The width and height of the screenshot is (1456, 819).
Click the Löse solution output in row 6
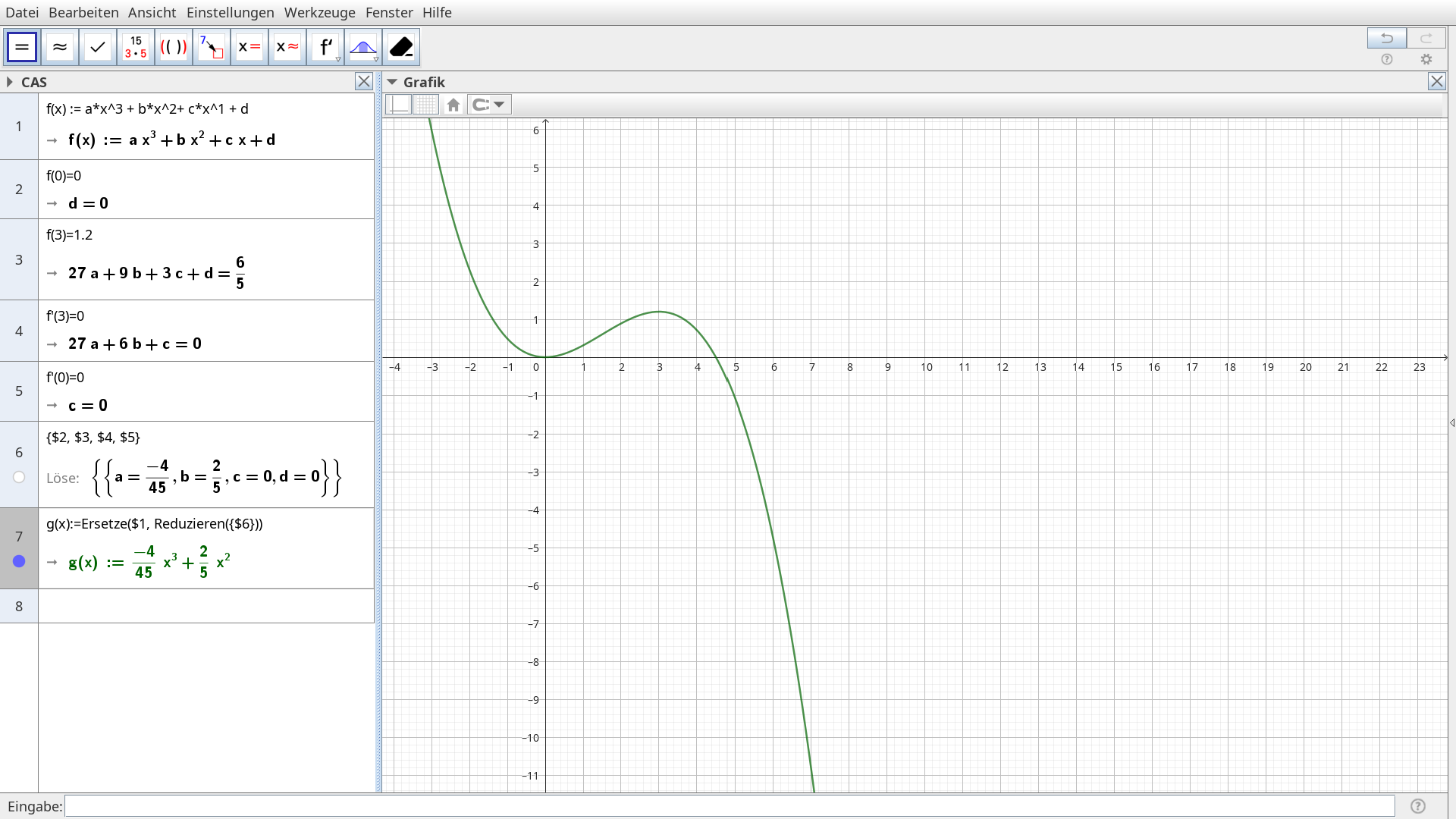pyautogui.click(x=217, y=477)
